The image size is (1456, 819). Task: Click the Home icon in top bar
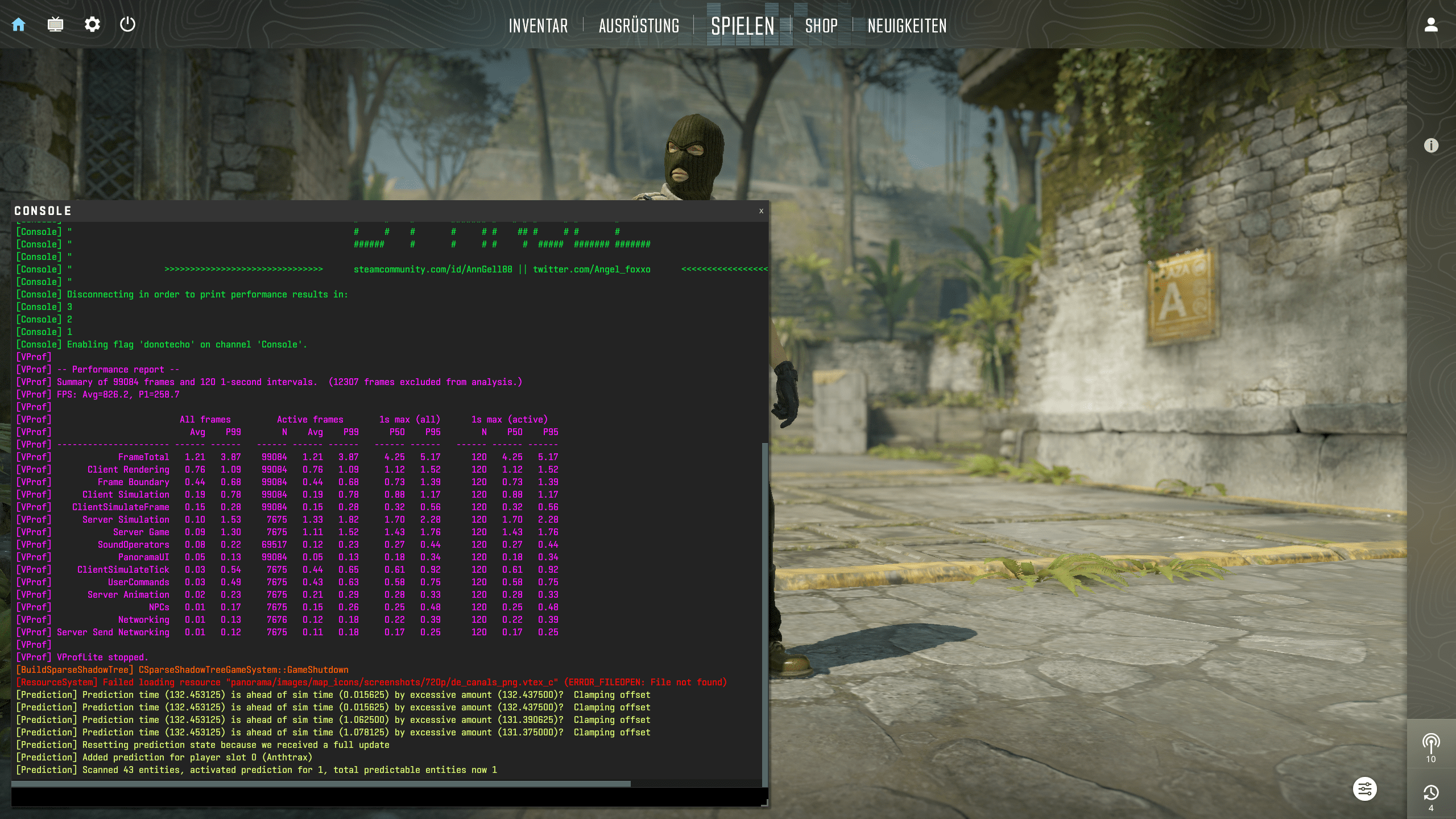pyautogui.click(x=19, y=24)
